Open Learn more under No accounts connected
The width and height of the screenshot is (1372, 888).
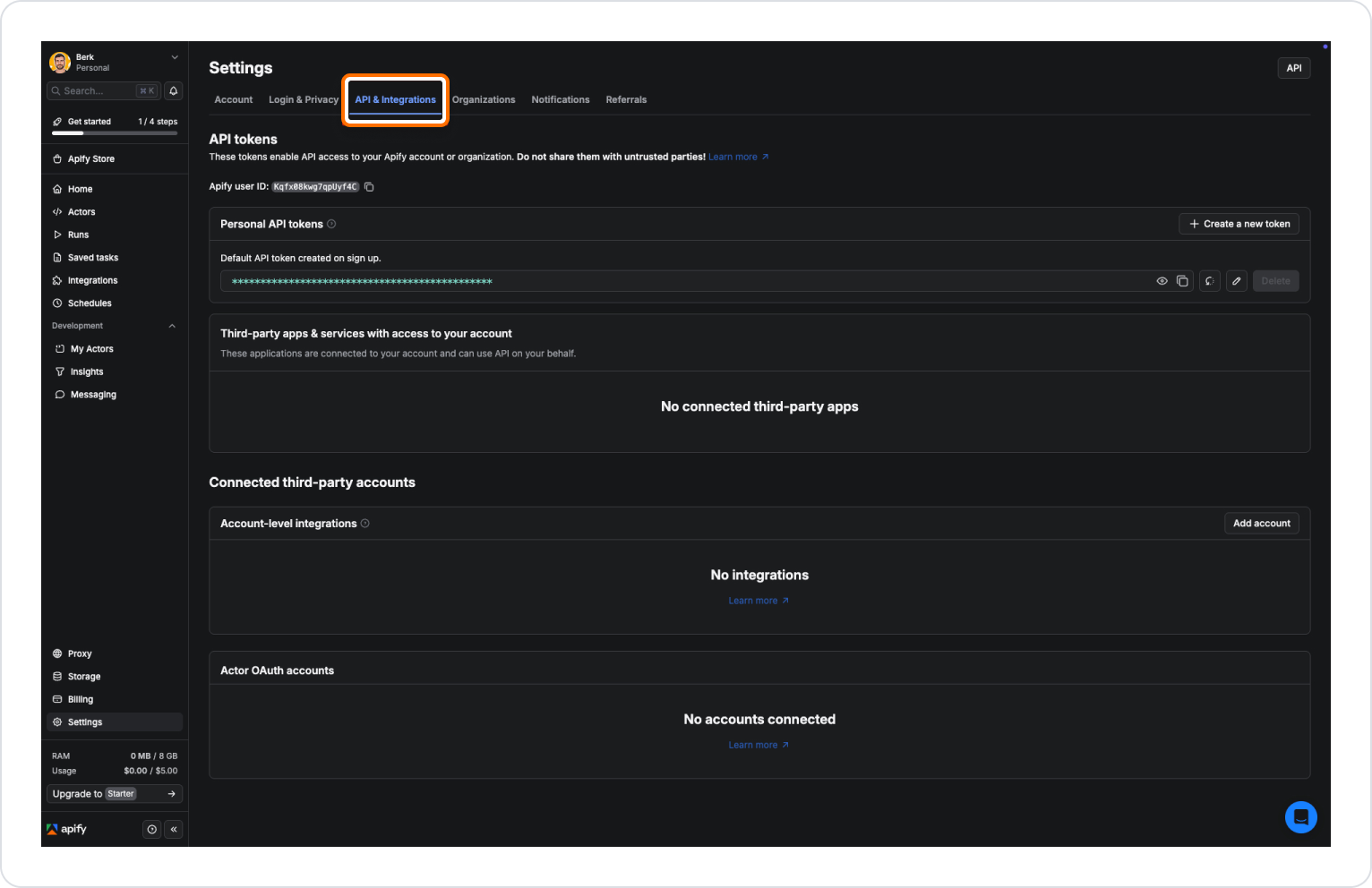[x=759, y=745]
